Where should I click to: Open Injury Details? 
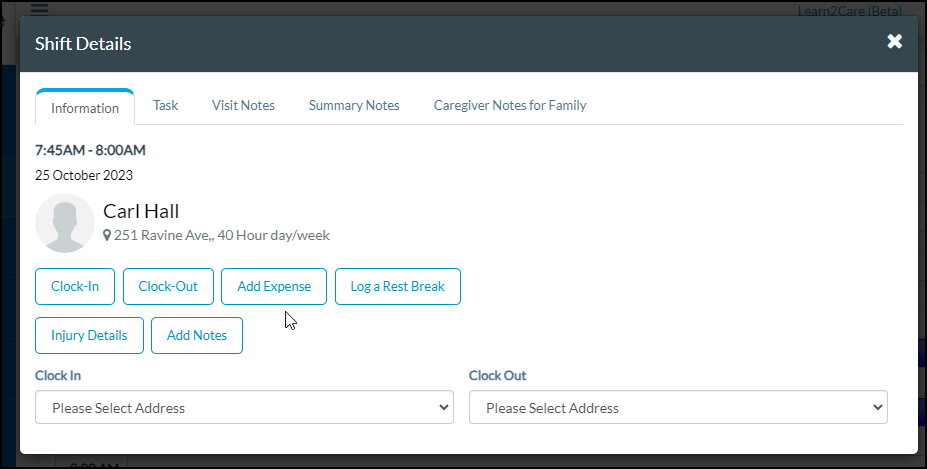pyautogui.click(x=89, y=335)
